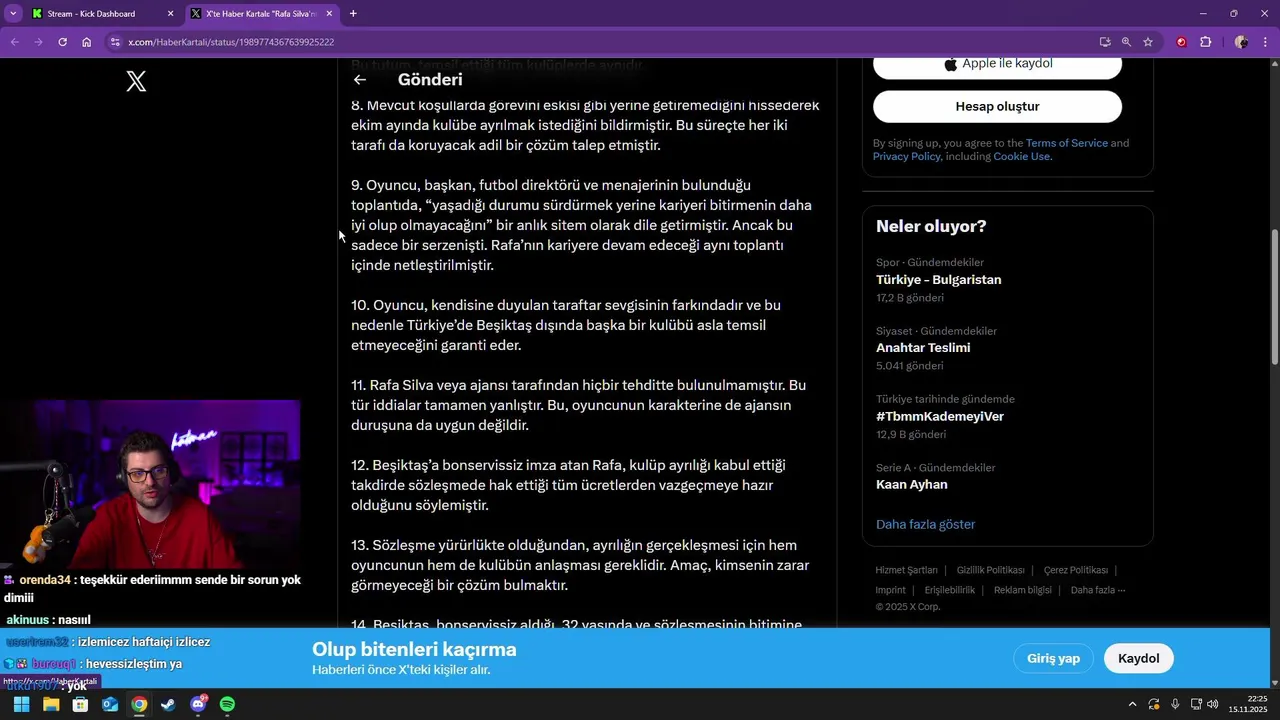1280x720 pixels.
Task: Open the Çerez Politikası footer link
Action: (1075, 570)
